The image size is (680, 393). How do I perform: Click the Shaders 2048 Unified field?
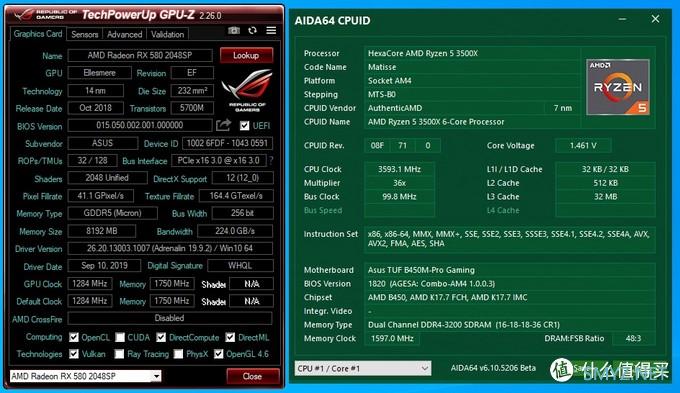point(107,178)
